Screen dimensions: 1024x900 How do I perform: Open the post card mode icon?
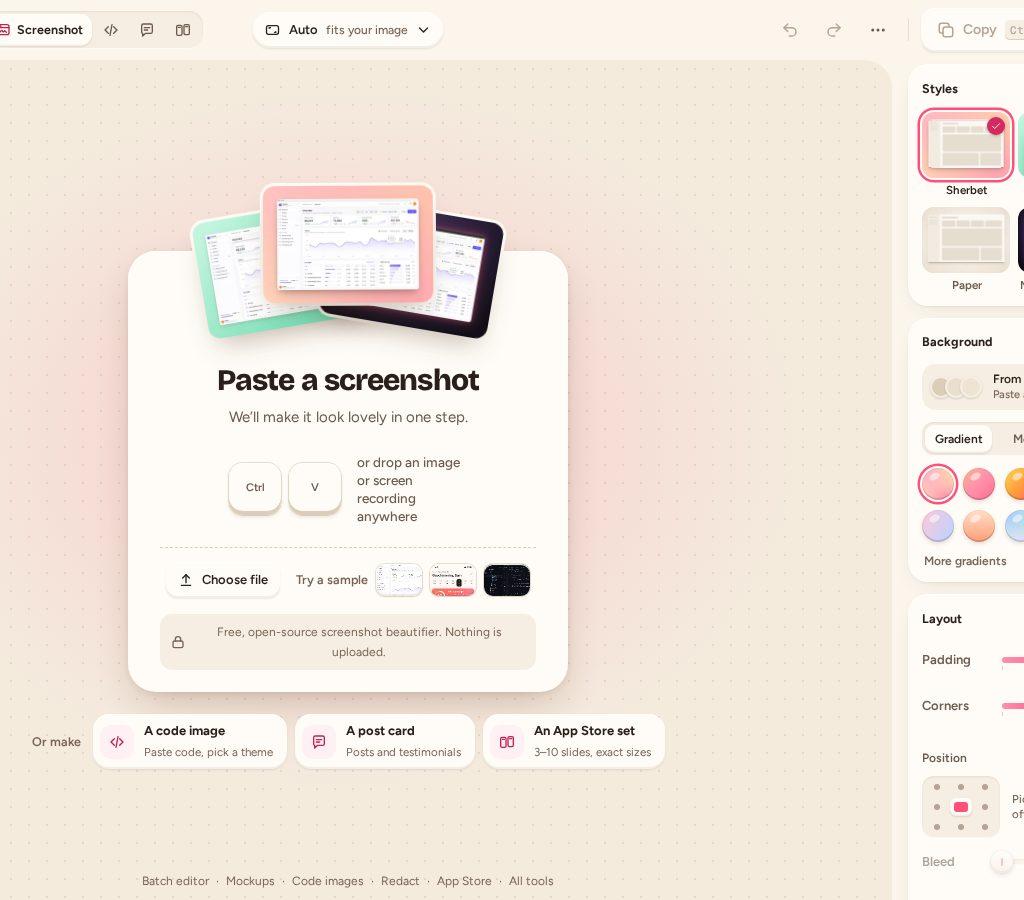pos(147,30)
